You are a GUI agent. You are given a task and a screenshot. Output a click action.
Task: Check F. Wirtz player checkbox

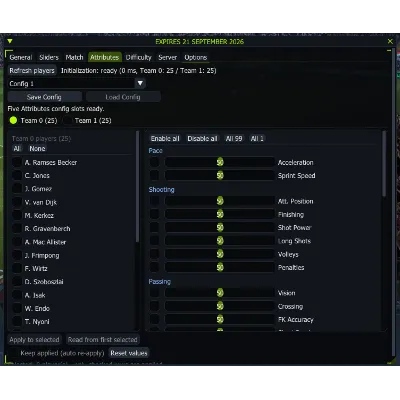17,269
